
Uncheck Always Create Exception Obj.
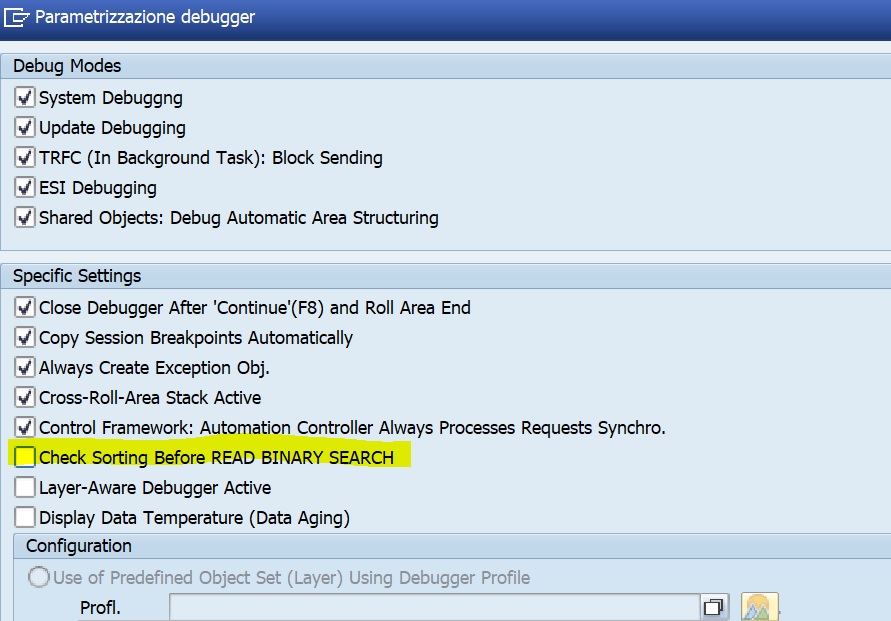click(23, 367)
